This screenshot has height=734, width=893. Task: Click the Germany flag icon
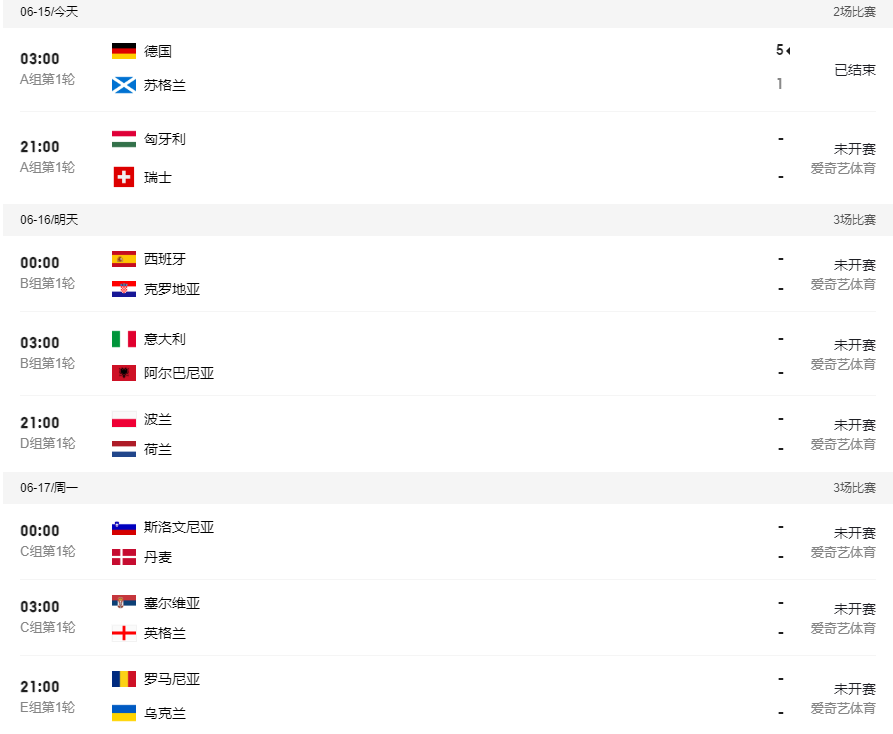(123, 51)
